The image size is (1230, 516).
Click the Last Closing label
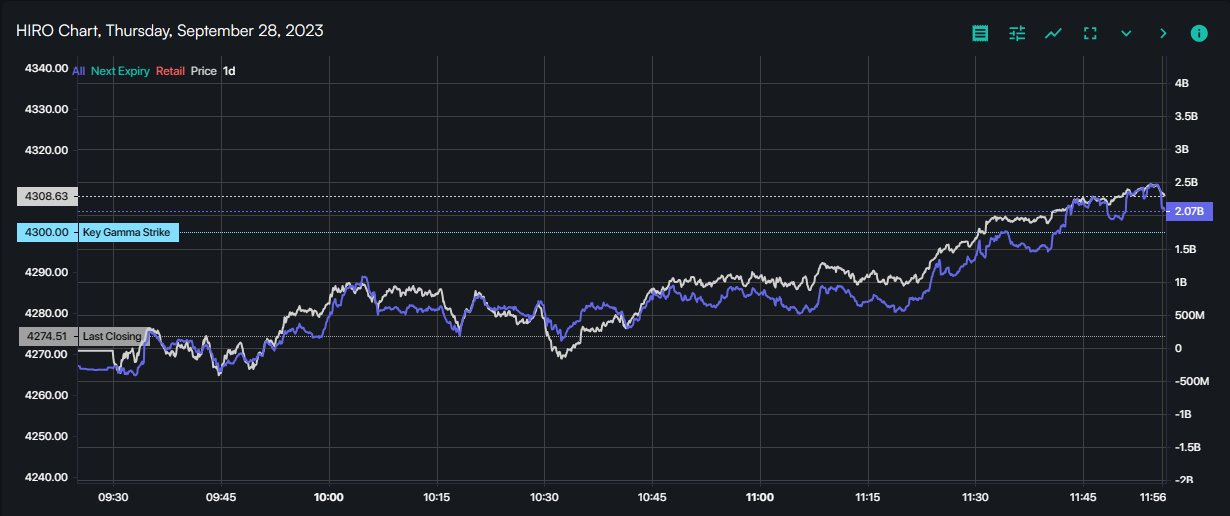112,337
